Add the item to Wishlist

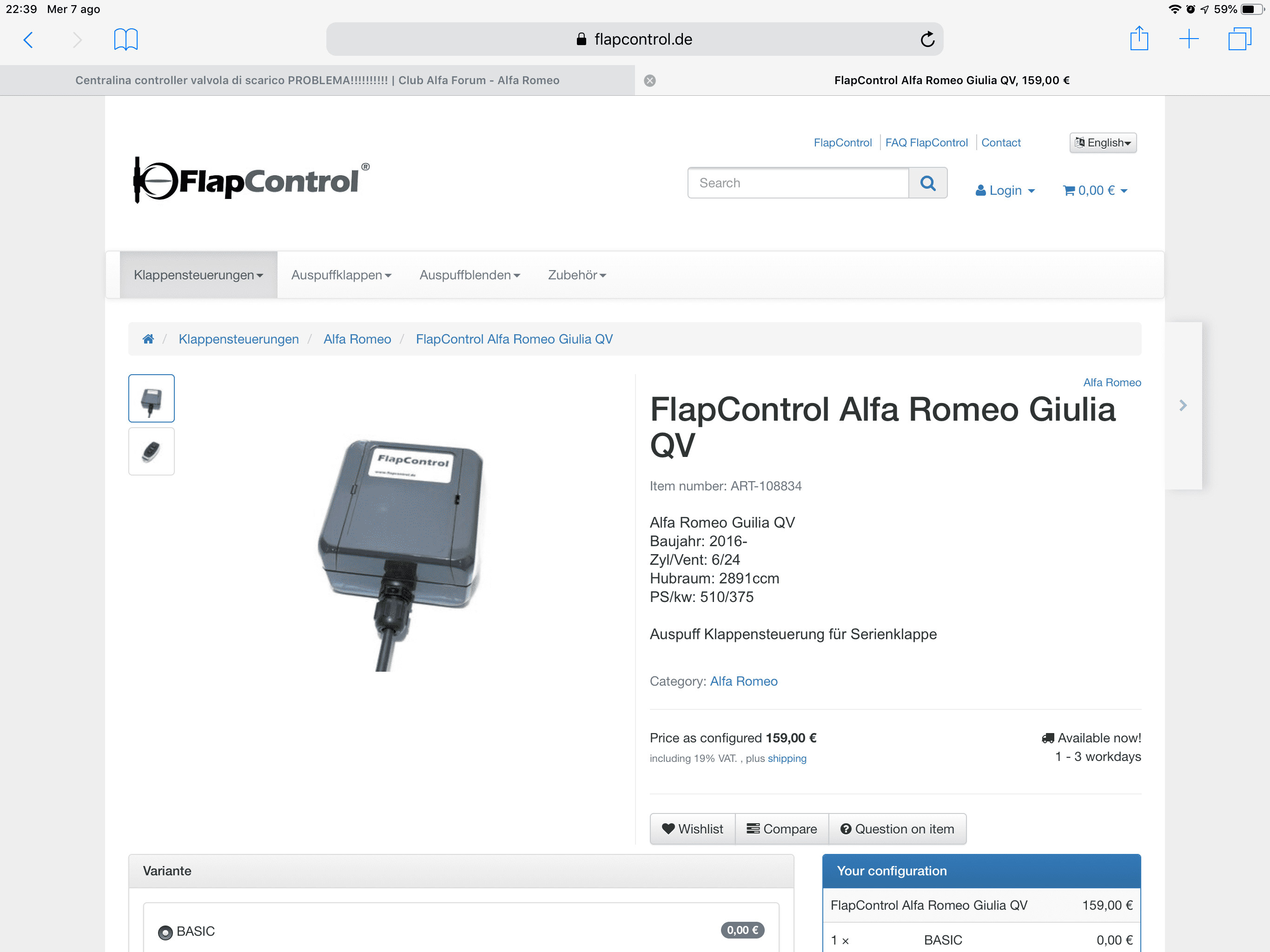(693, 828)
